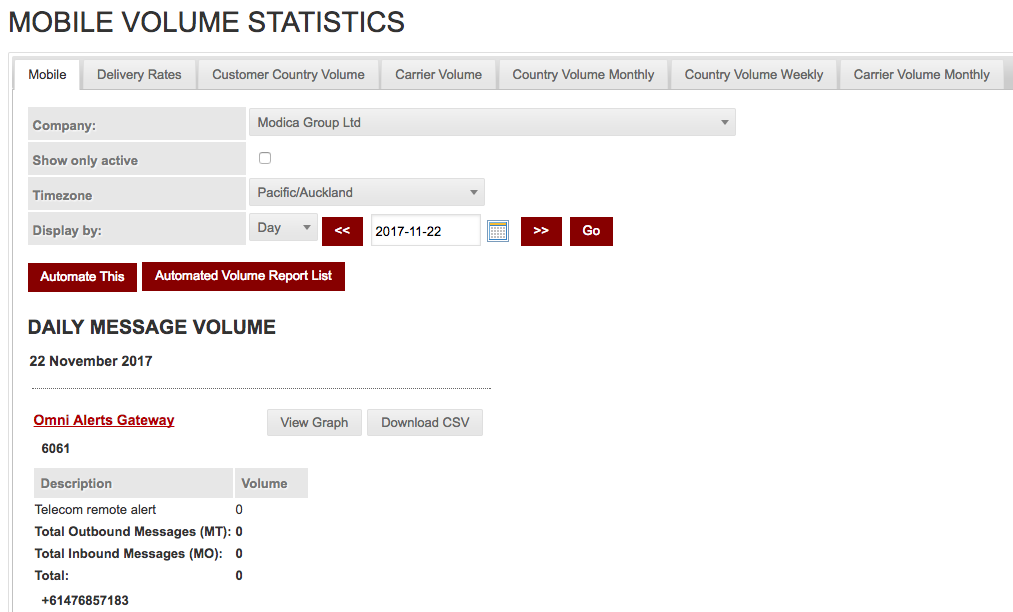The height and width of the screenshot is (612, 1013).
Task: Open the Customer Country Volume tab
Action: [289, 75]
